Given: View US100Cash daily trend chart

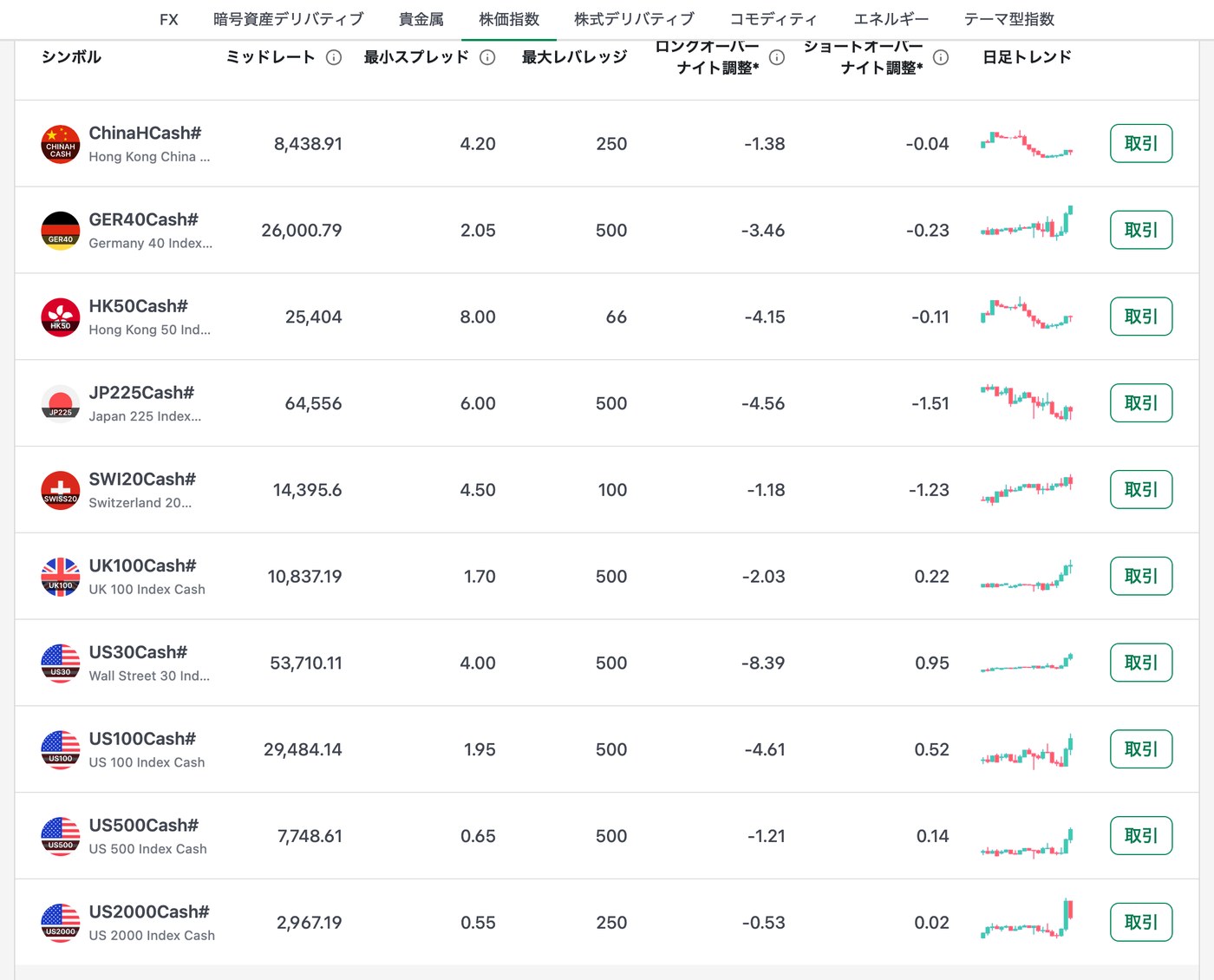Looking at the screenshot, I should coord(1027,752).
